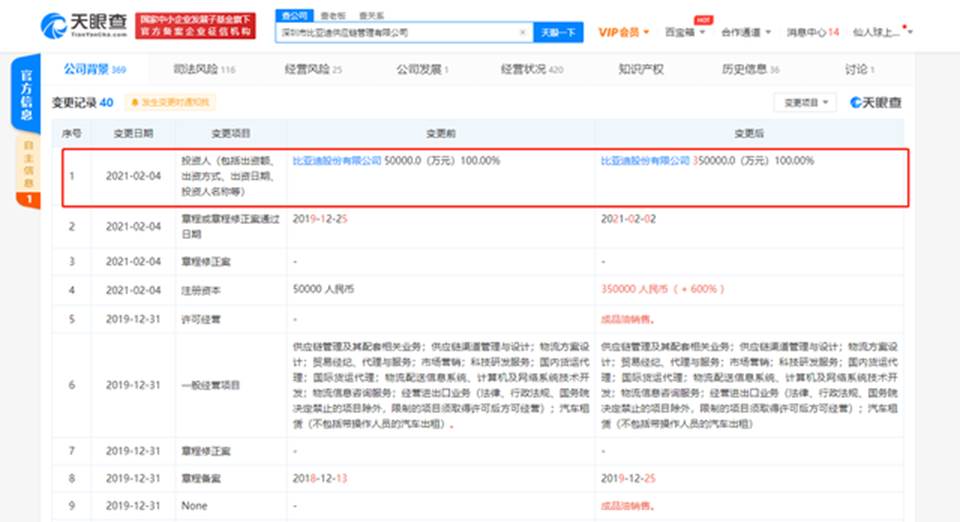Click the 许可经营 item in row 5
This screenshot has height=522, width=960.
[201, 319]
